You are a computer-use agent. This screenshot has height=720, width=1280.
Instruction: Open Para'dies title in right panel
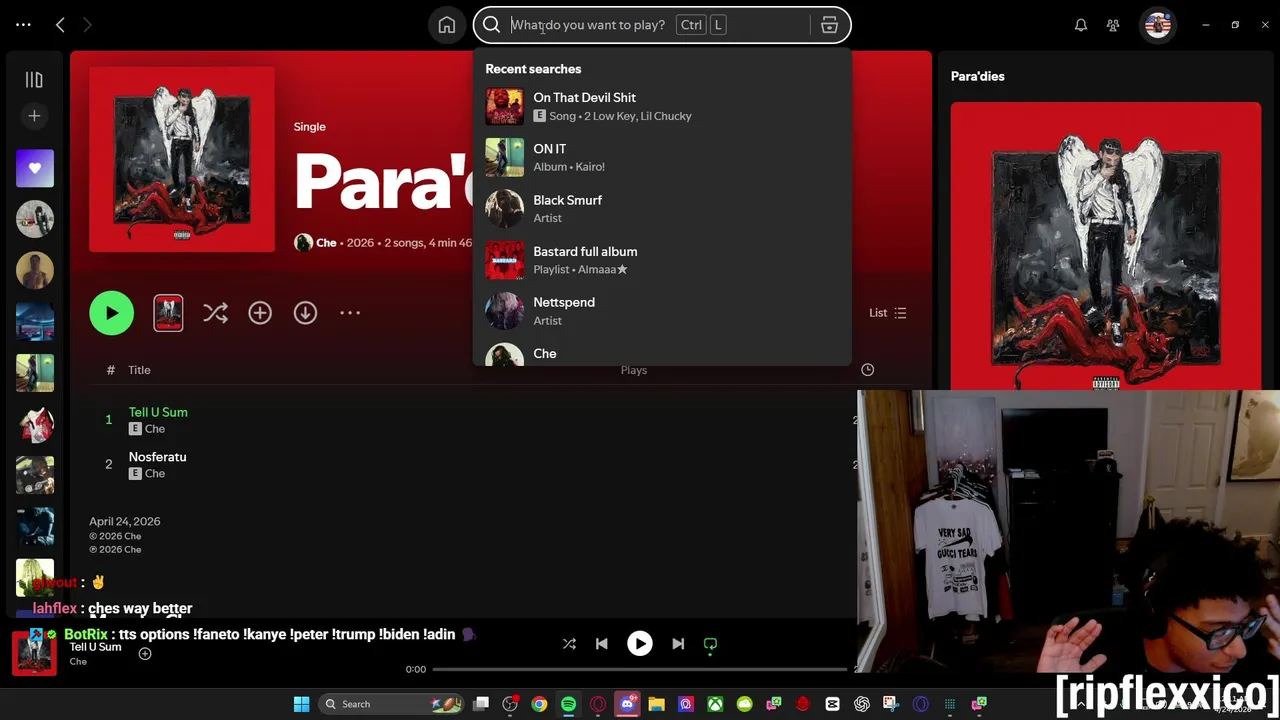(978, 76)
